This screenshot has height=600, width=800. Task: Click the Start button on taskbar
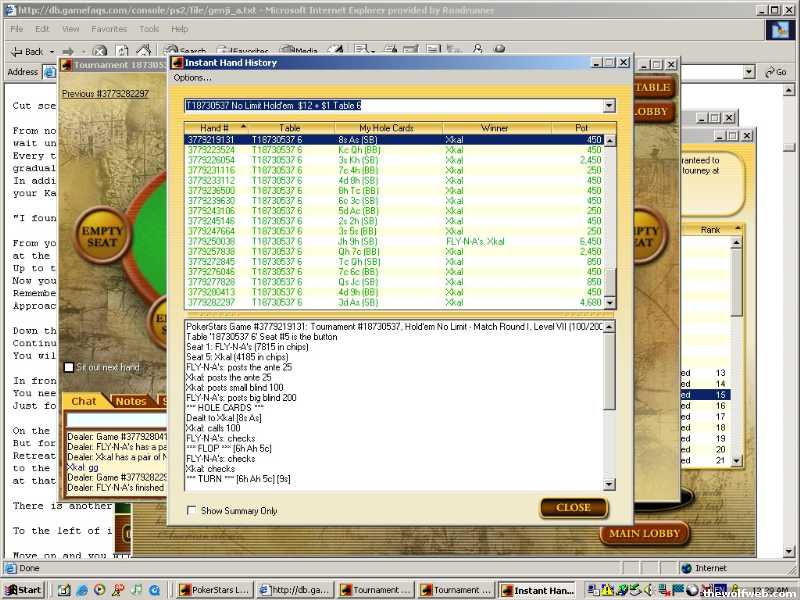click(23, 590)
